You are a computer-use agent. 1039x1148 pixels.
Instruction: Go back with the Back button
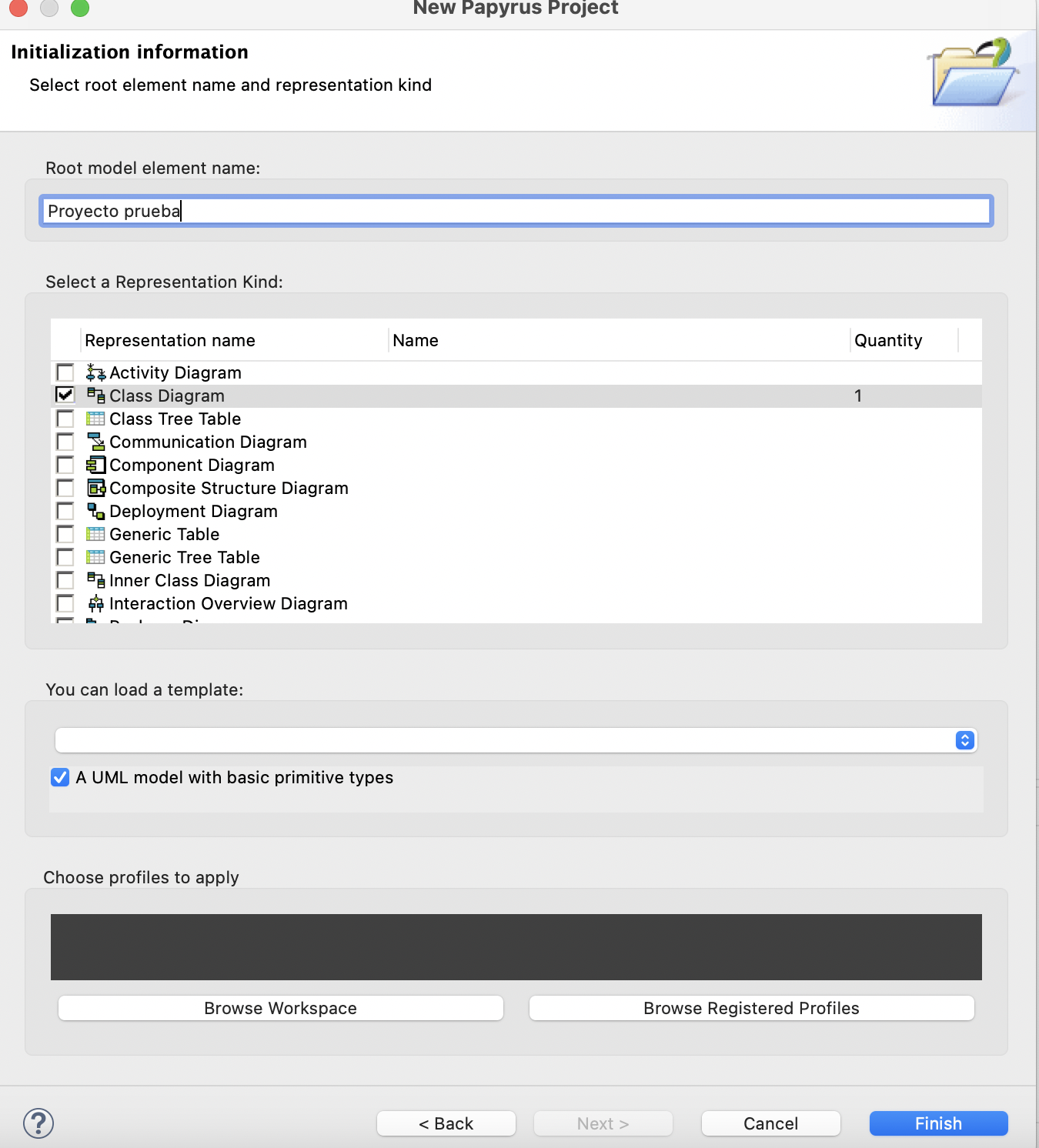point(446,1123)
